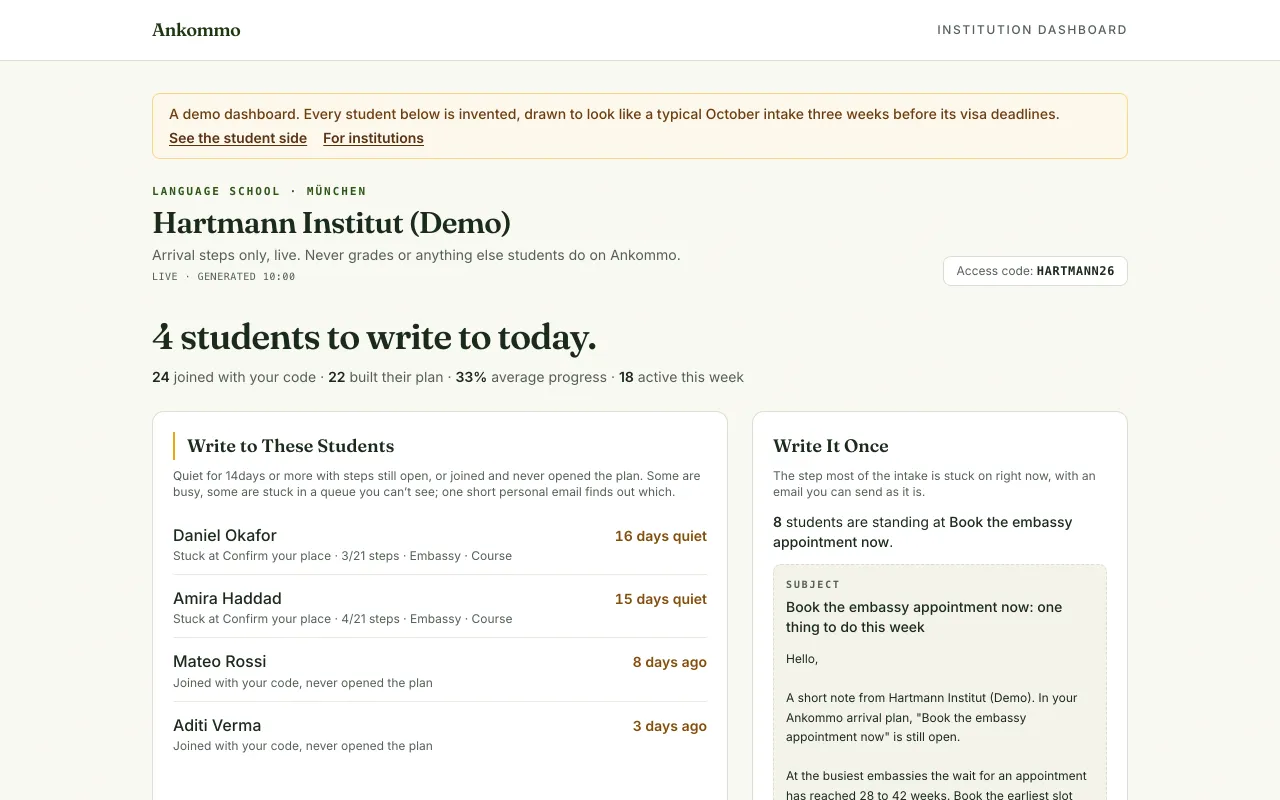Click the 'A demo dashboard.' banner sentence
The image size is (1280, 800).
tap(614, 114)
